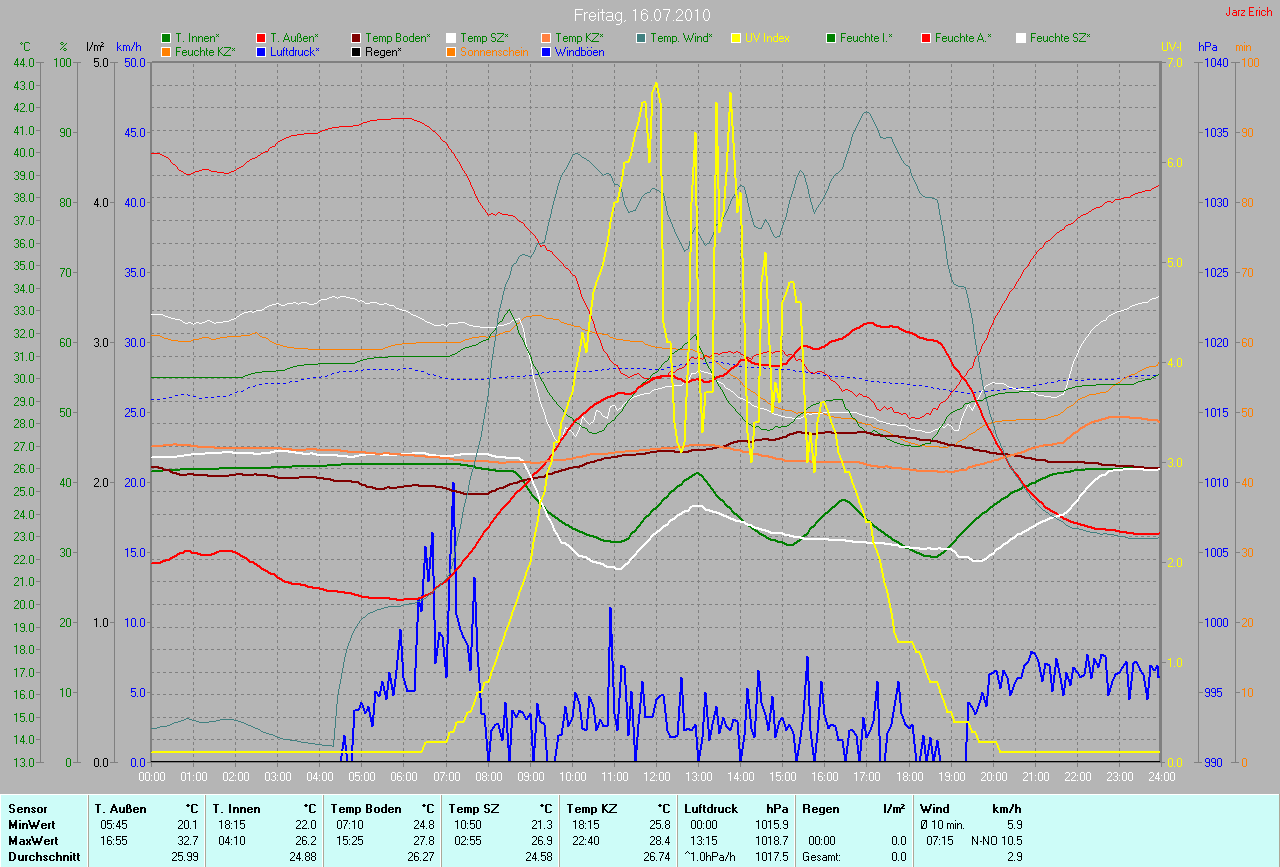Image resolution: width=1280 pixels, height=867 pixels.
Task: Click the white Feuchte SZ legend swatch
Action: (x=1022, y=38)
